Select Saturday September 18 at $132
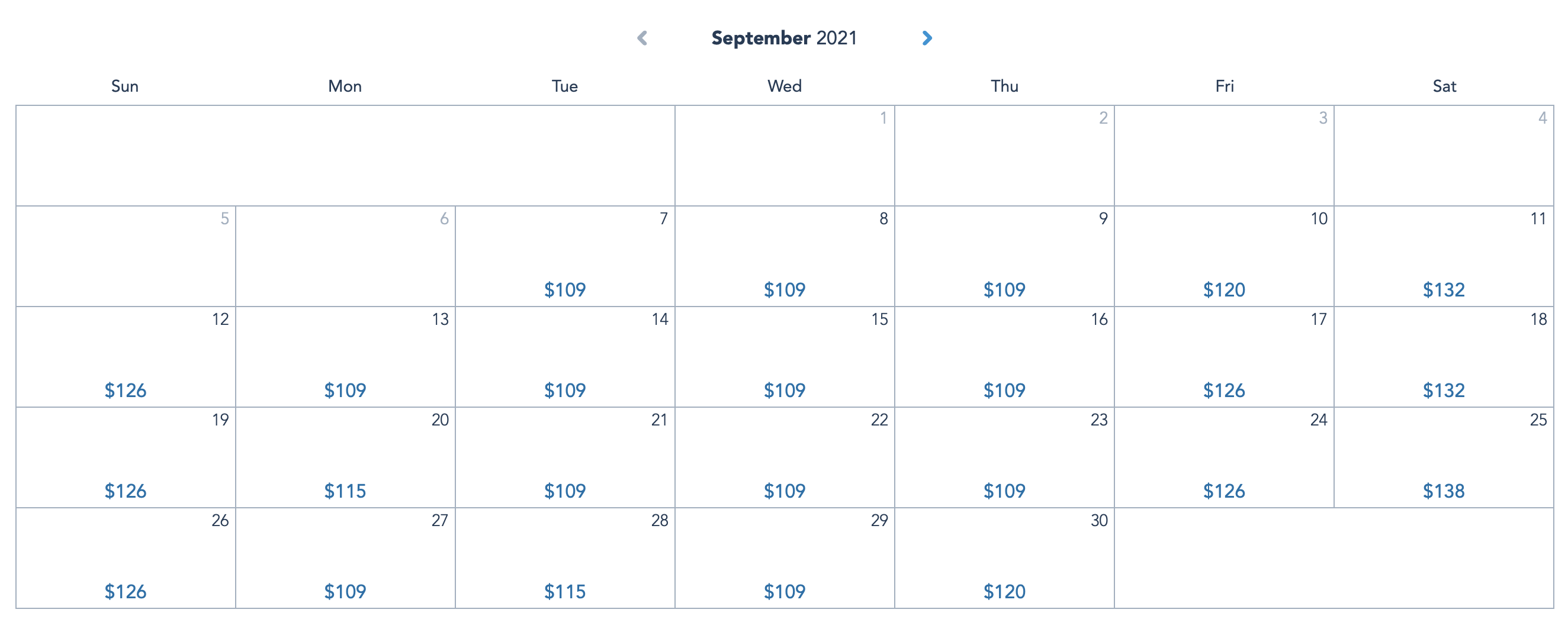The image size is (1568, 619). click(1444, 357)
